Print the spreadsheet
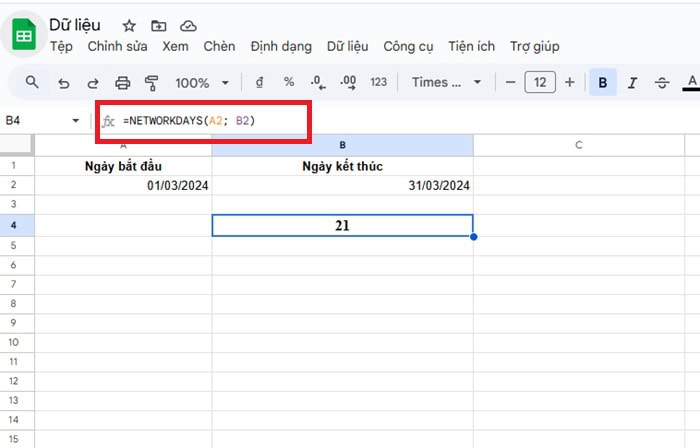The image size is (700, 448). 123,82
